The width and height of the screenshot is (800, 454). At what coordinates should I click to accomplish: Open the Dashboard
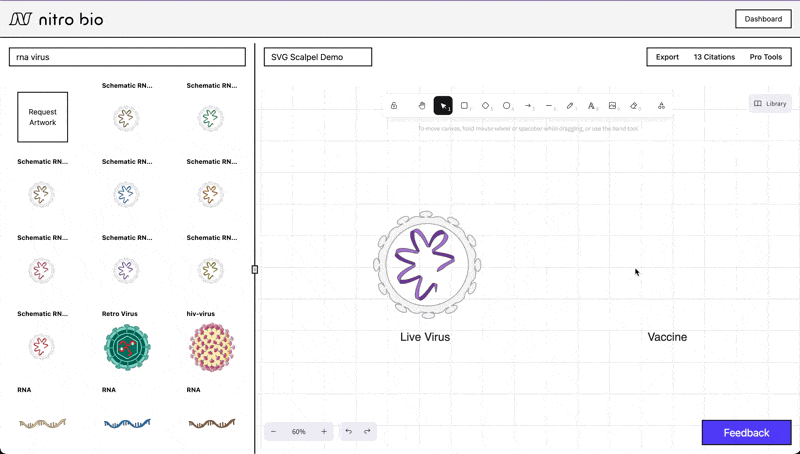pos(763,19)
